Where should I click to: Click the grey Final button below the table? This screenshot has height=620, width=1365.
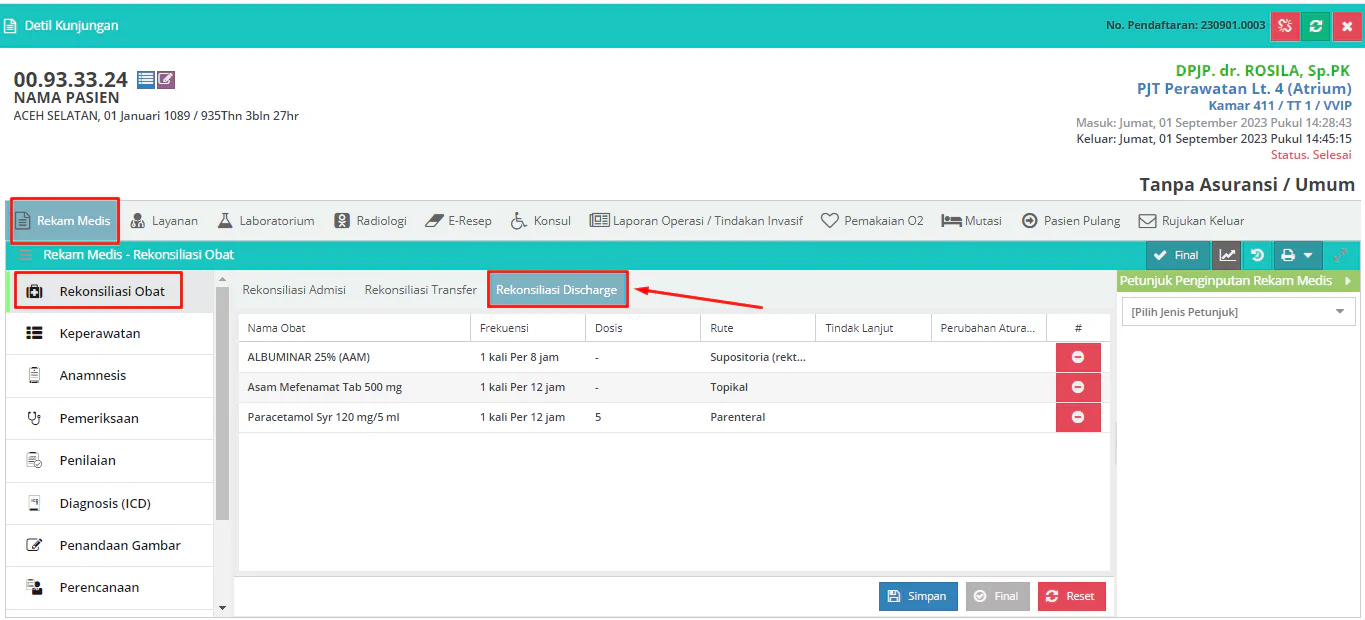click(997, 596)
